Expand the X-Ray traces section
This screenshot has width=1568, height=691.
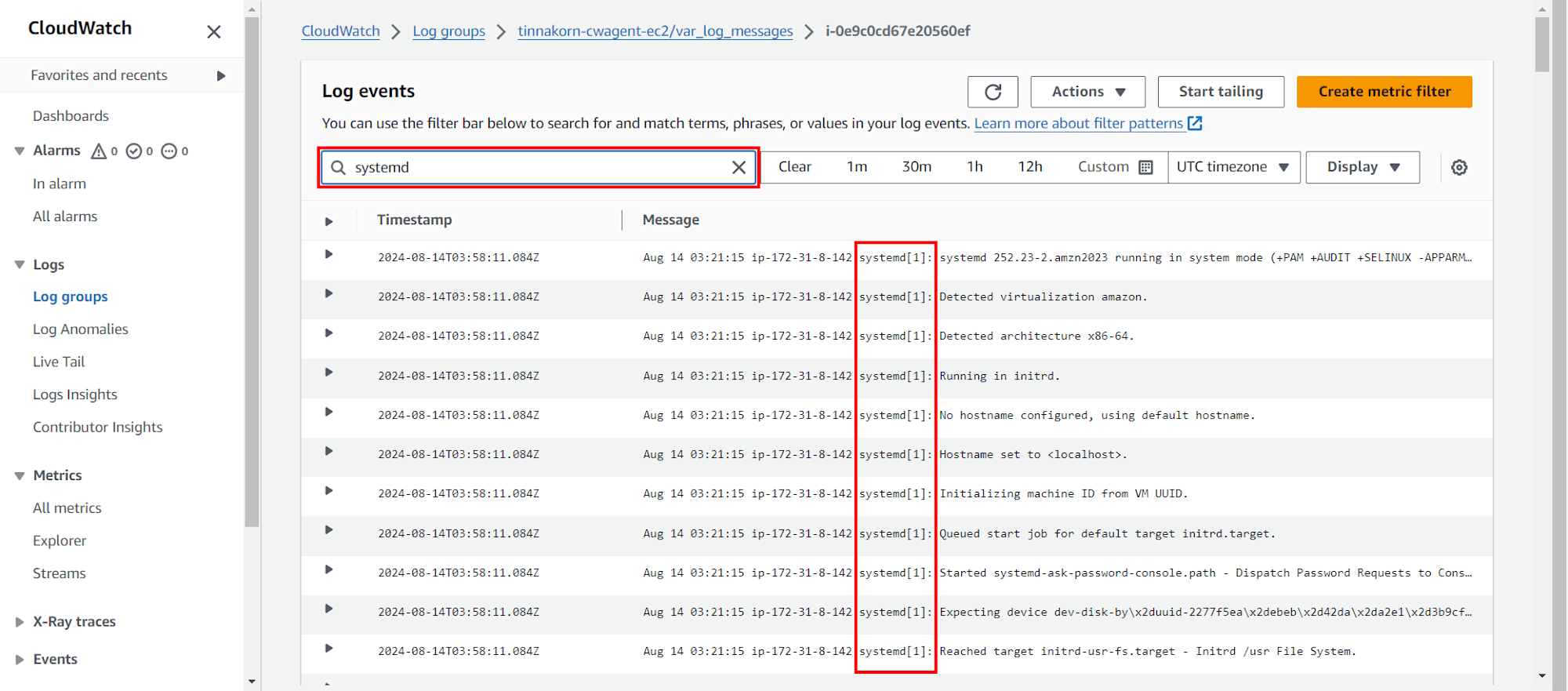coord(20,622)
